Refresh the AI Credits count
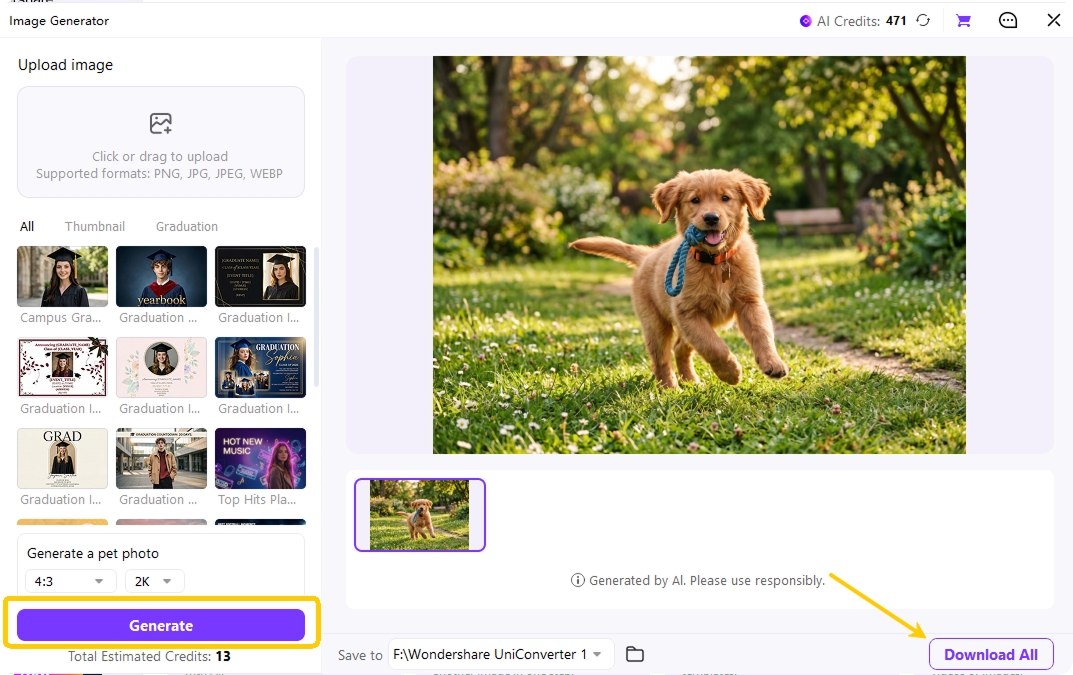Viewport: 1073px width, 675px height. (x=923, y=21)
